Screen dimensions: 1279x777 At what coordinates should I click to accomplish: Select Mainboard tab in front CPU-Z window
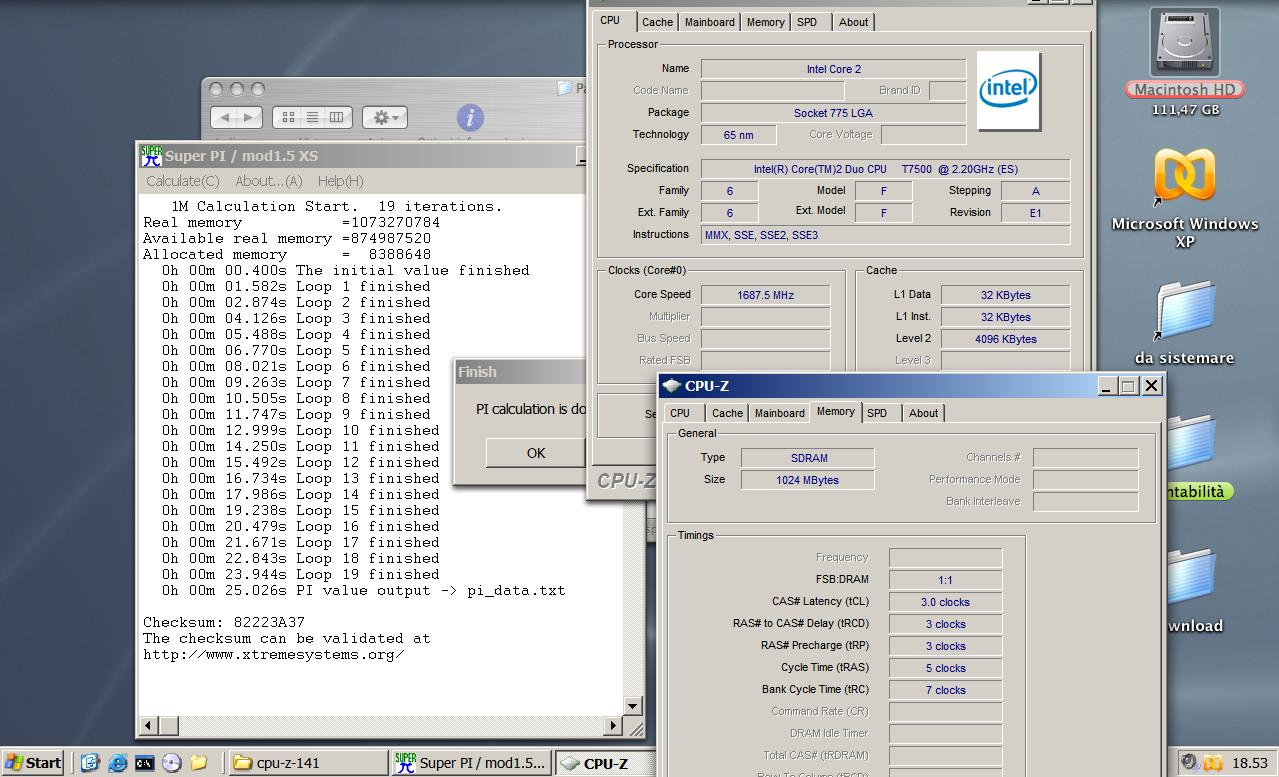[779, 413]
